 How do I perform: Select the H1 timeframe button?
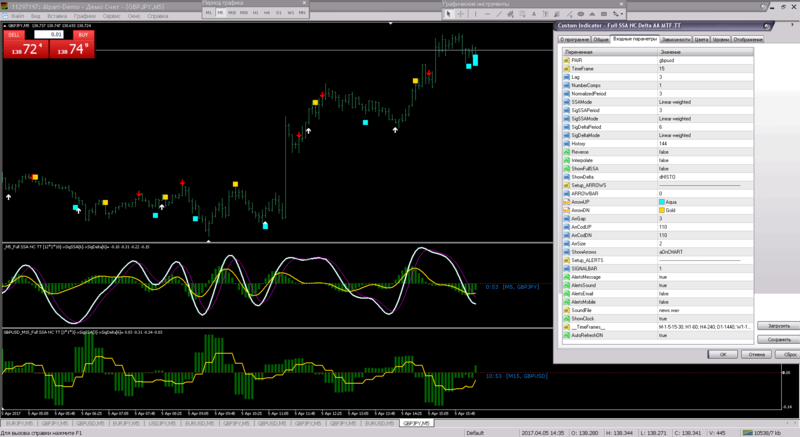[254, 13]
